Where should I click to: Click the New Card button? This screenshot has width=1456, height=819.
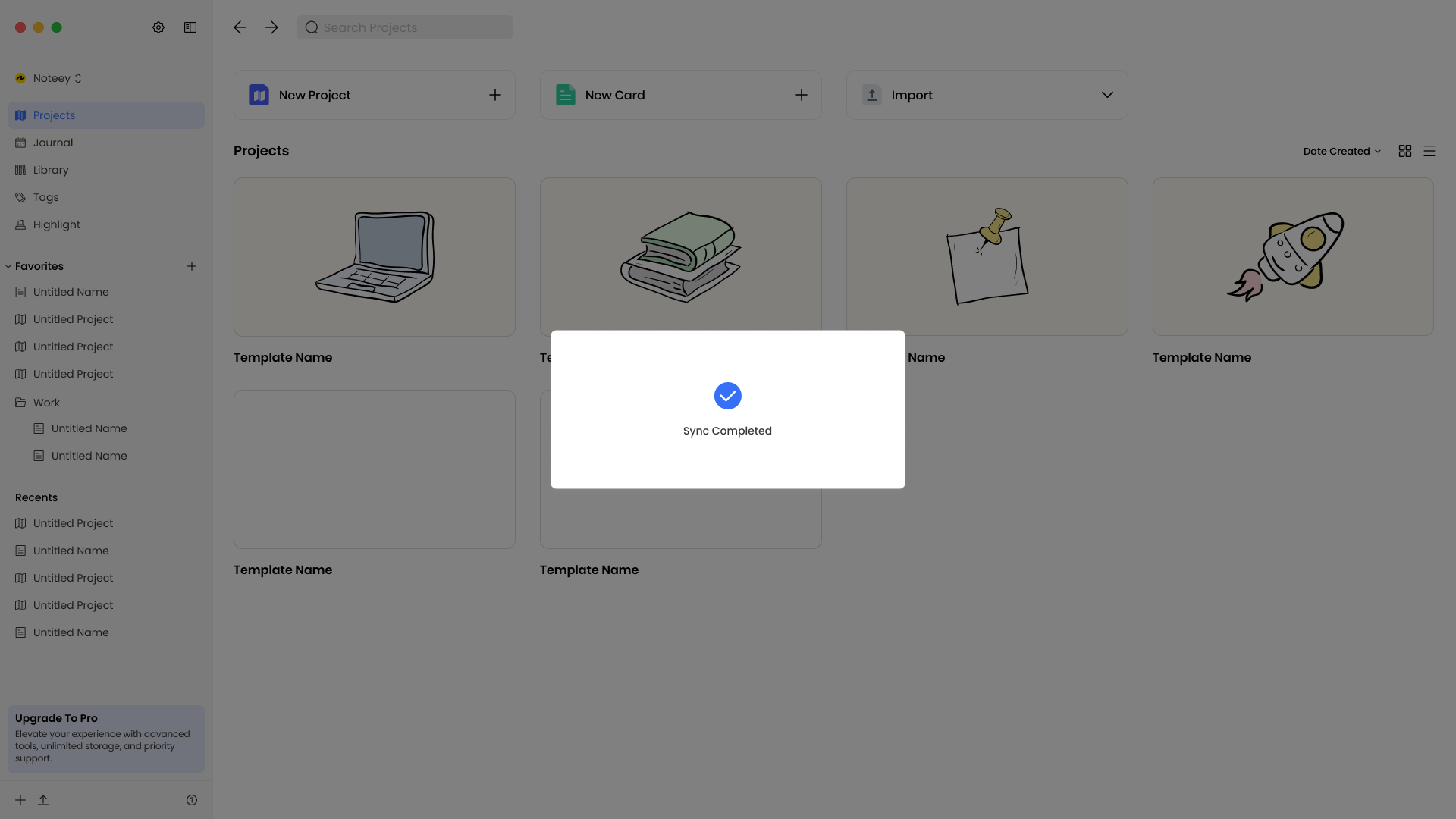[x=681, y=95]
